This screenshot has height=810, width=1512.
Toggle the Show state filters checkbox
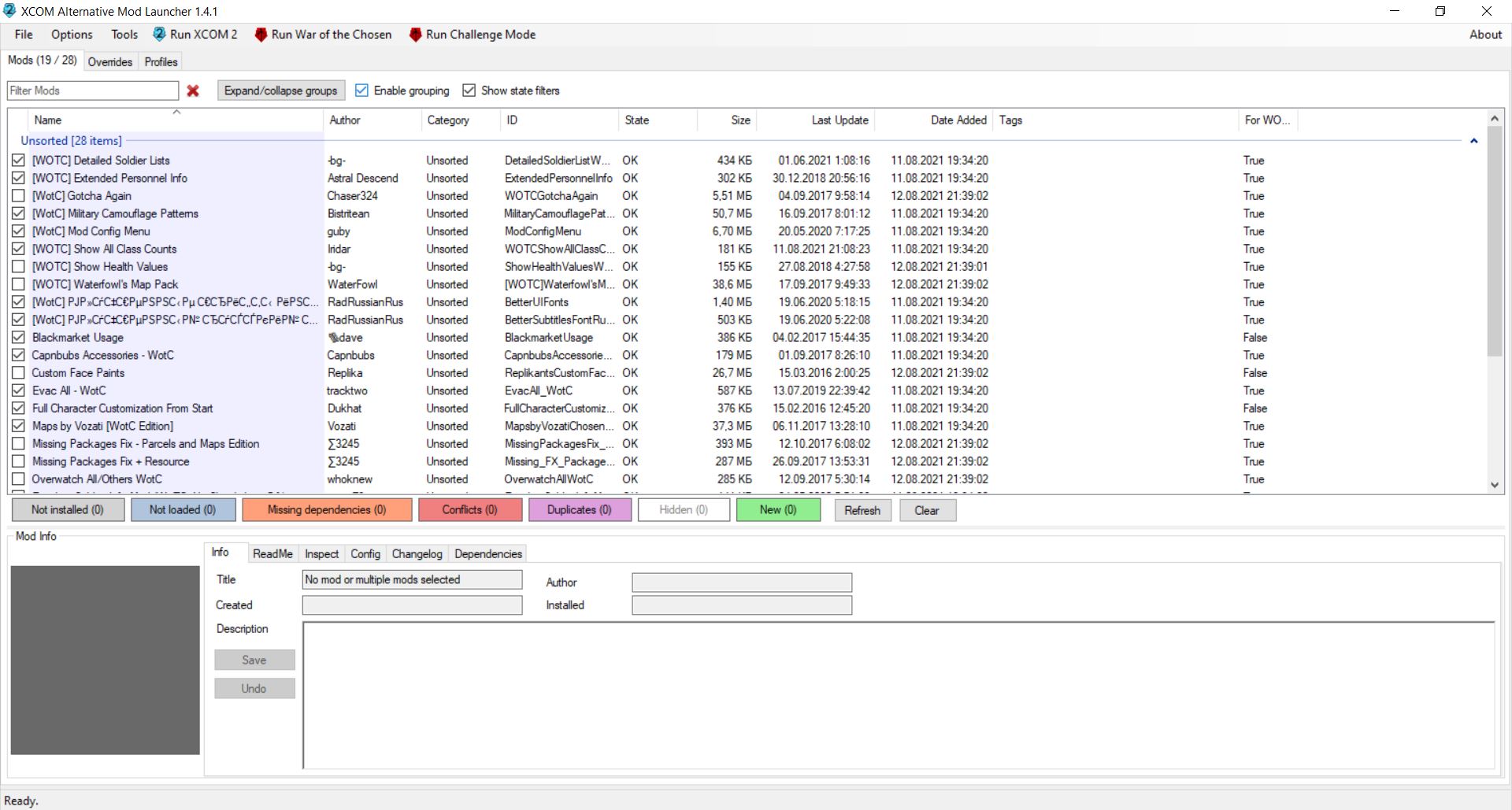click(x=469, y=91)
